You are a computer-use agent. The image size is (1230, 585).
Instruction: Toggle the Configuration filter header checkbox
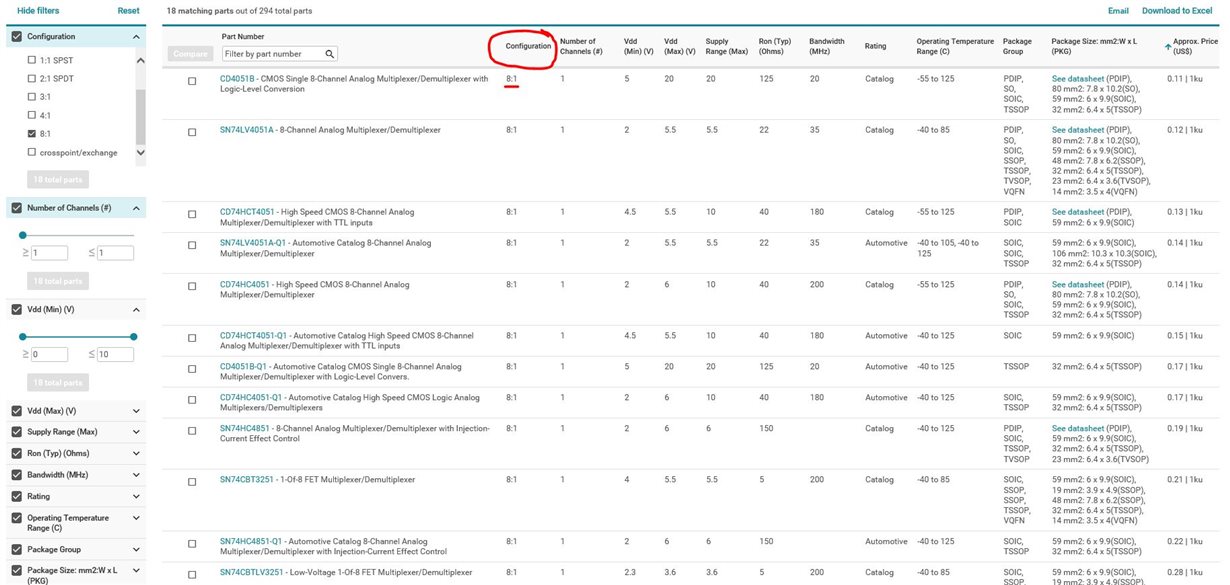[x=17, y=37]
